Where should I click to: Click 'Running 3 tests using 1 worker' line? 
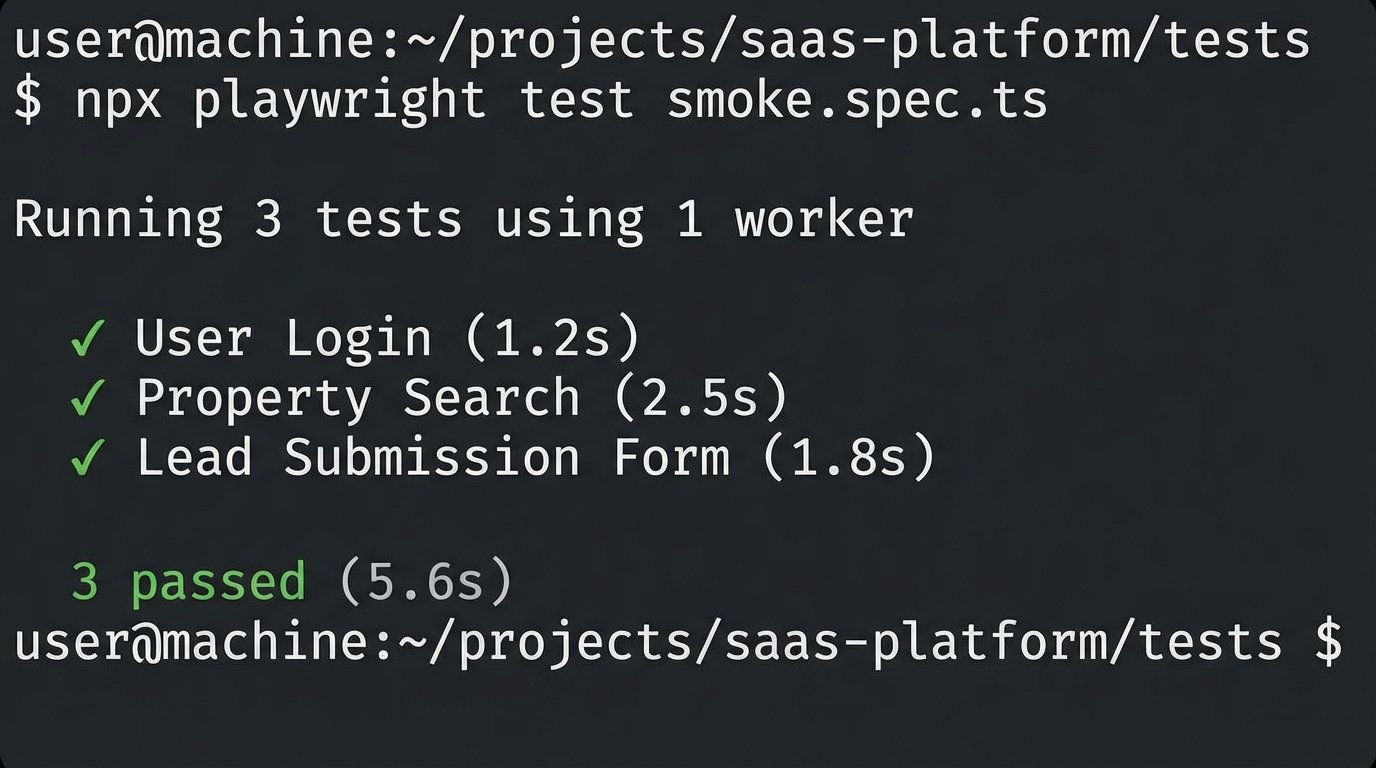(x=463, y=219)
